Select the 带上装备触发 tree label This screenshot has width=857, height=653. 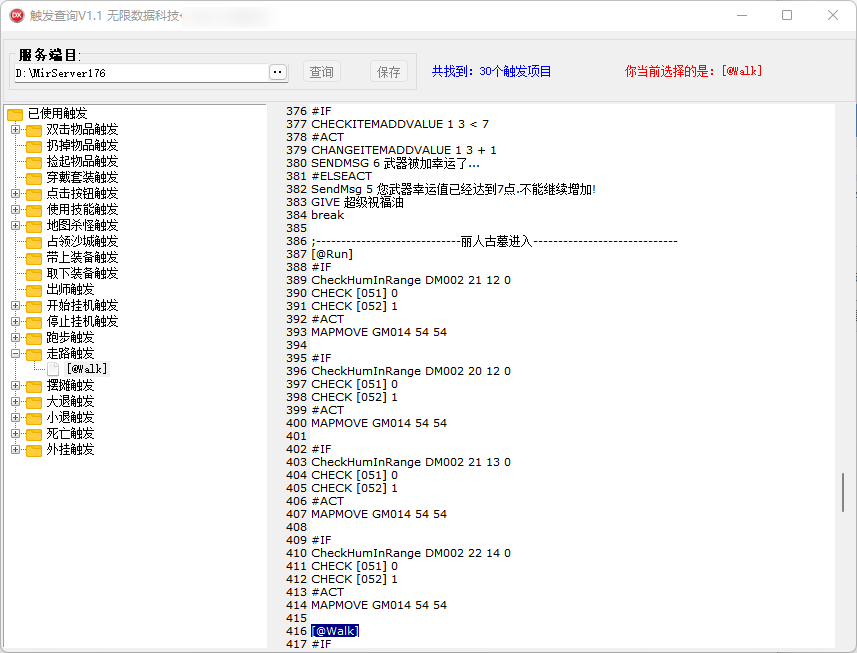(x=82, y=257)
